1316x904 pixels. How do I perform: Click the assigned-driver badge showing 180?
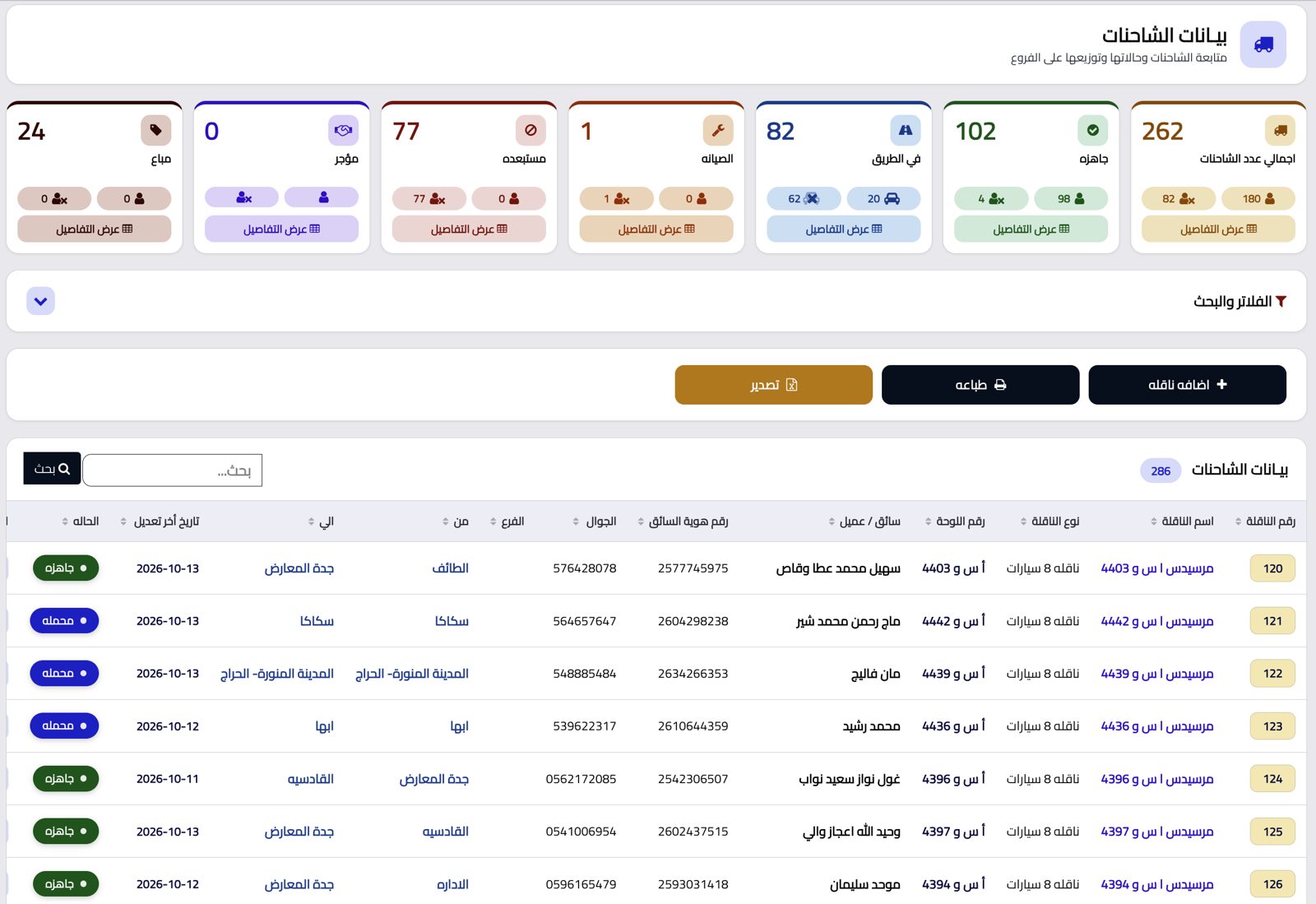tap(1258, 198)
